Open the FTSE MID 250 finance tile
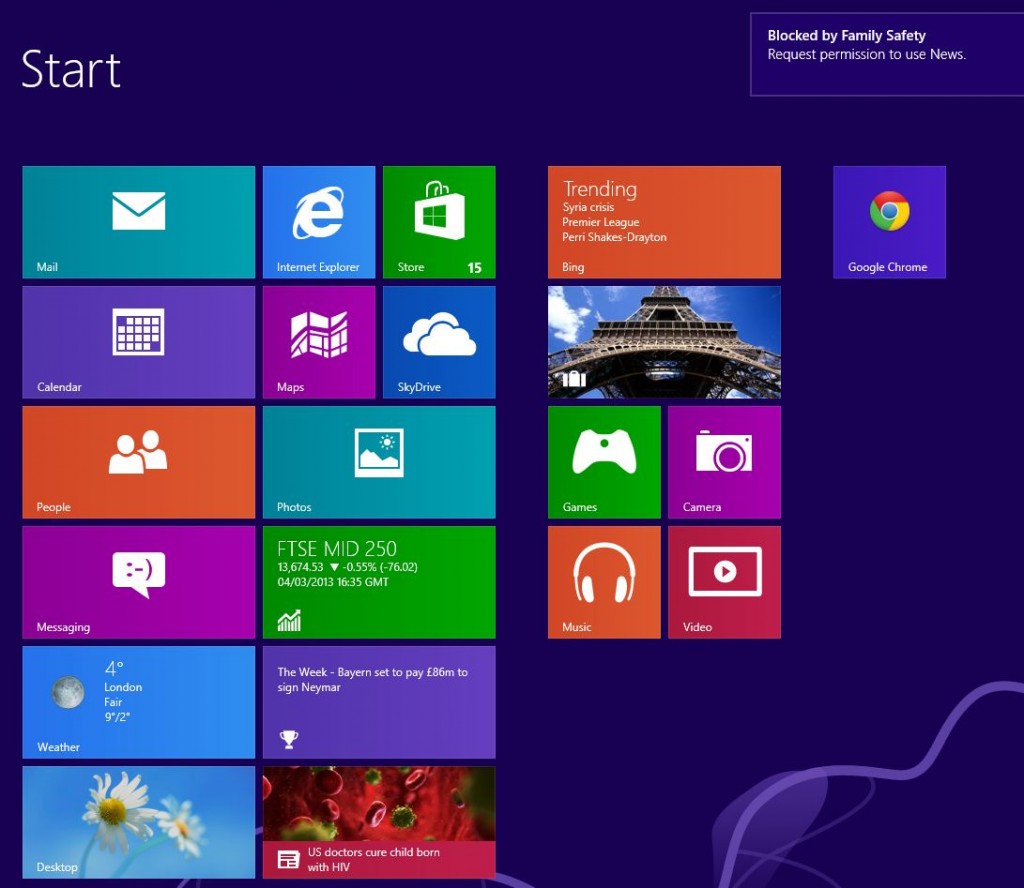 click(x=379, y=582)
